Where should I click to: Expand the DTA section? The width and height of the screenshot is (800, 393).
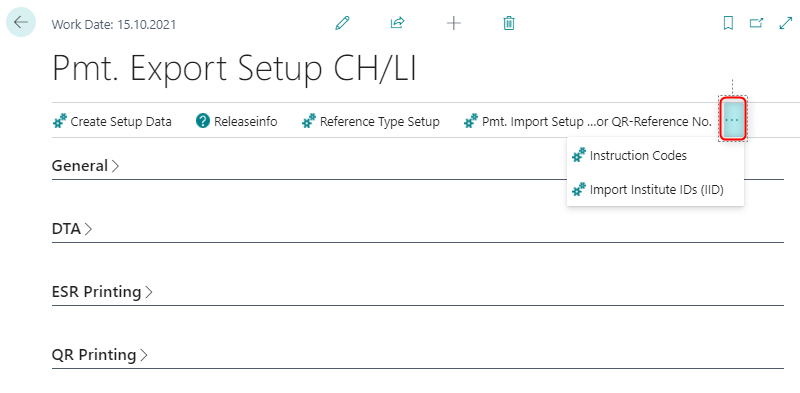pos(72,229)
